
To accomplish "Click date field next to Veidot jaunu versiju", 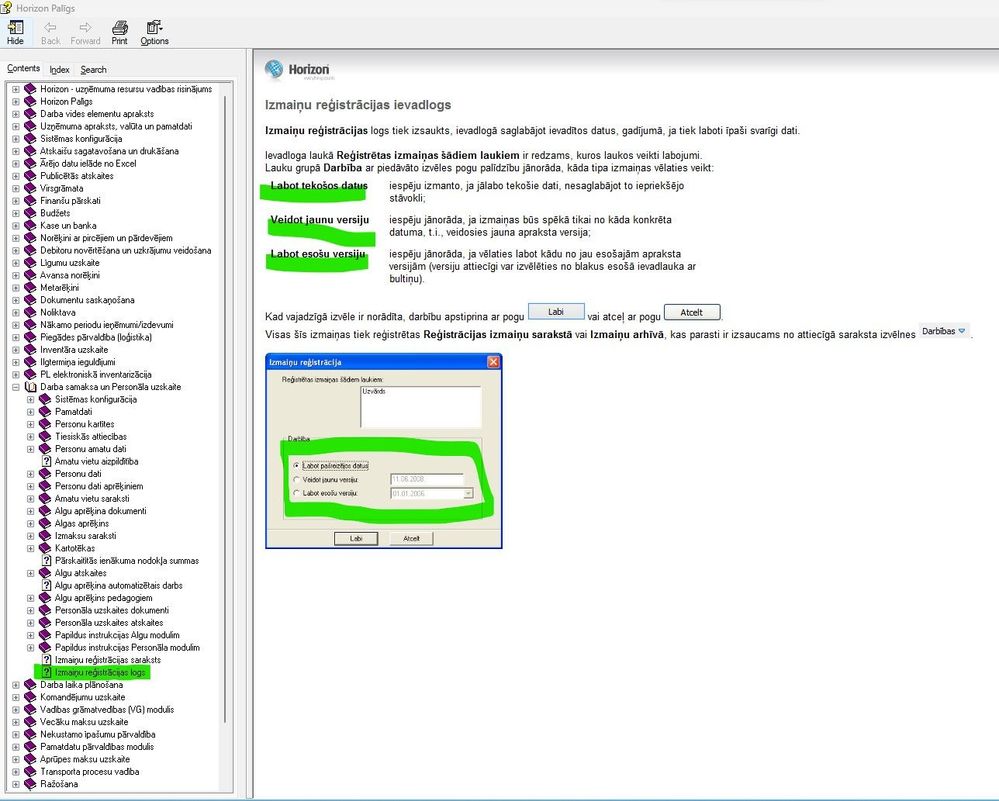I will [x=427, y=479].
